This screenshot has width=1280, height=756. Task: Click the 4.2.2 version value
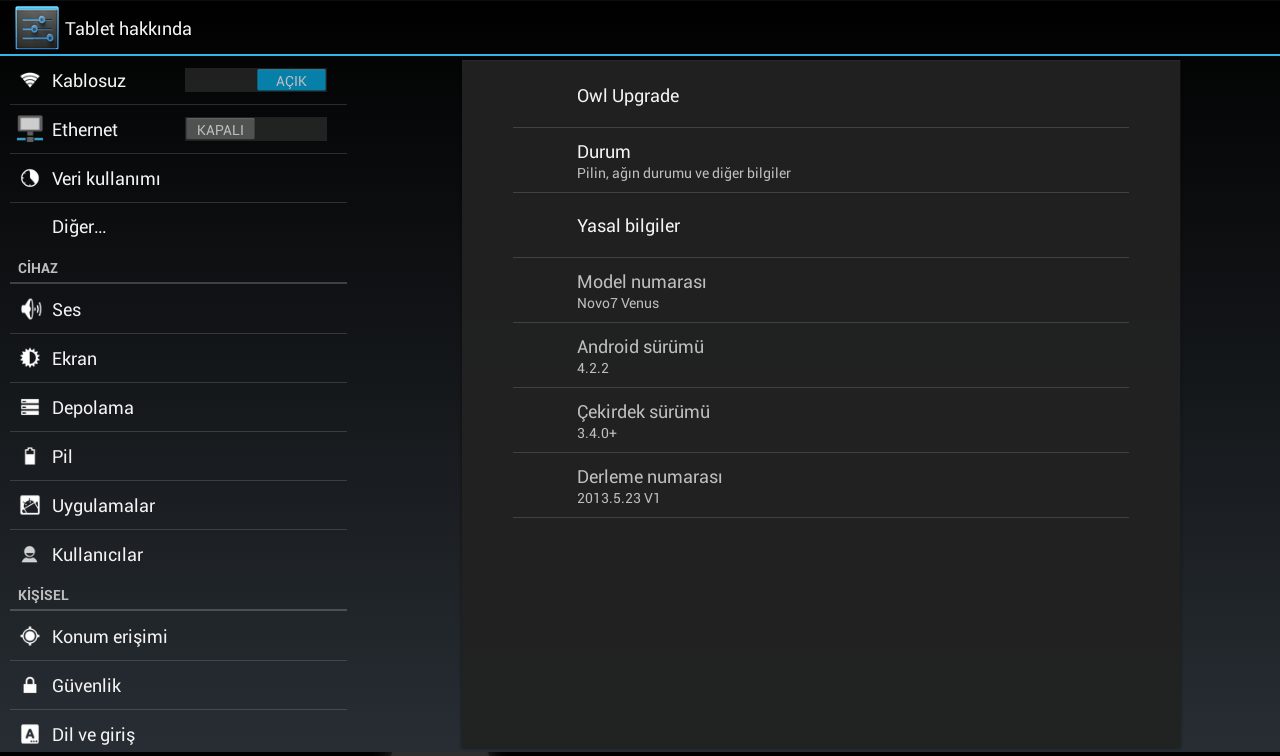[x=593, y=368]
